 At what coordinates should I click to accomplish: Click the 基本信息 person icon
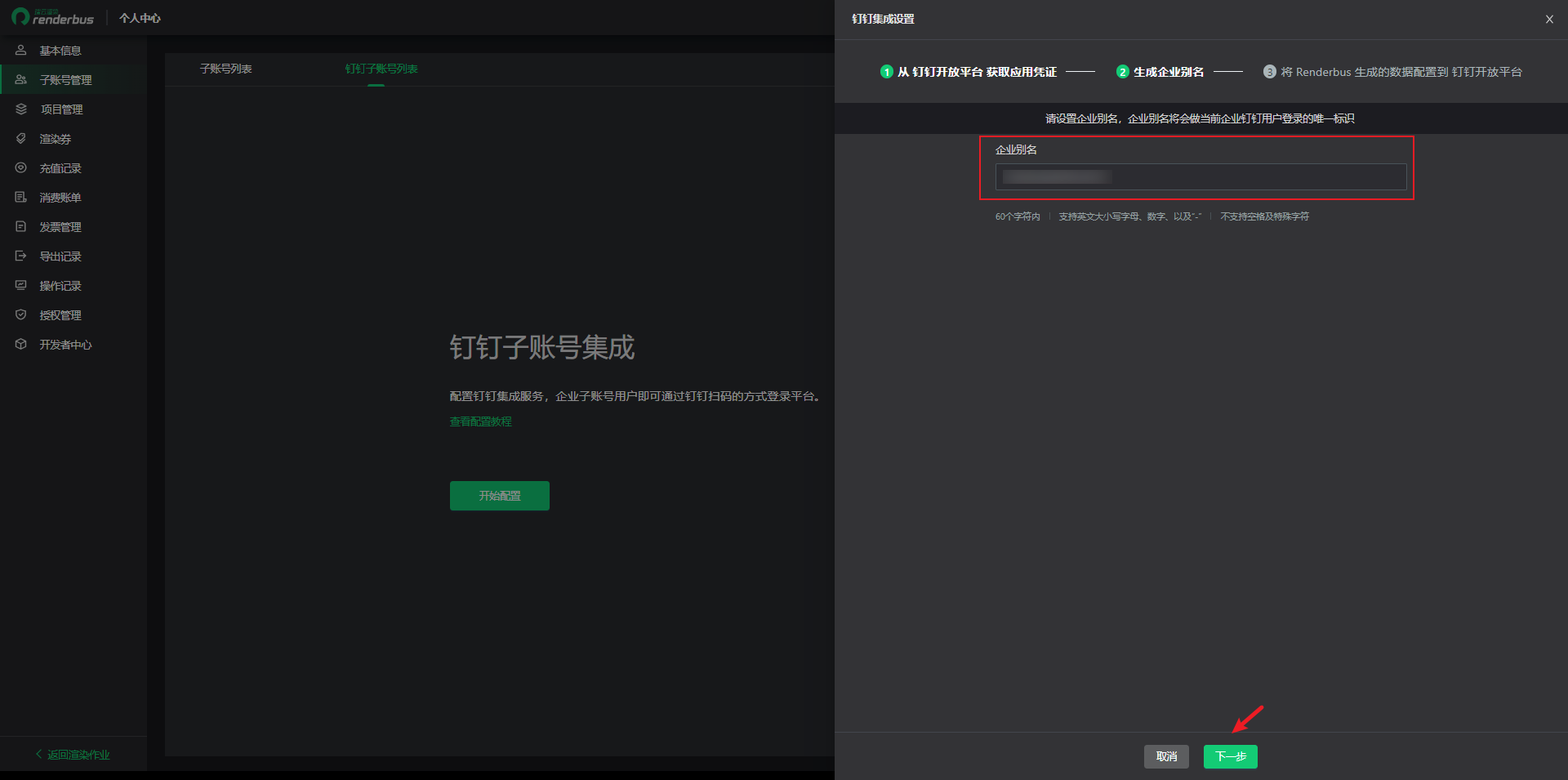[x=21, y=50]
